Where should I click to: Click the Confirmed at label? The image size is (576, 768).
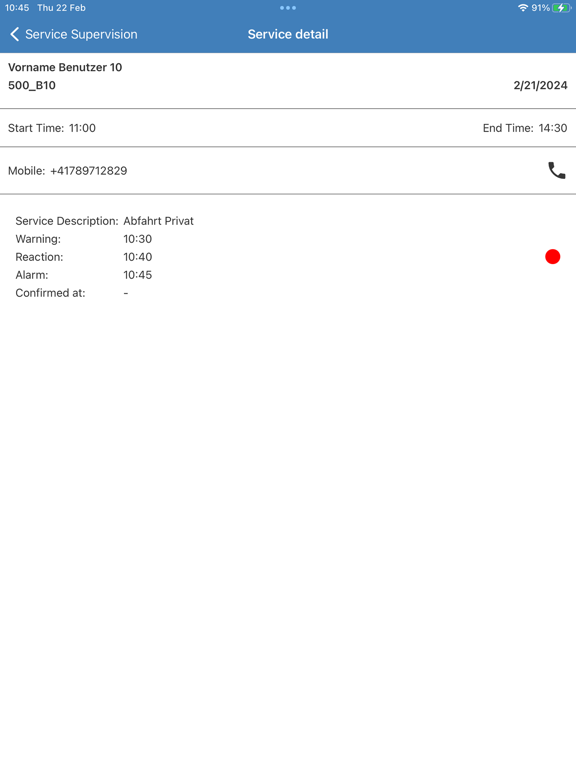tap(50, 293)
